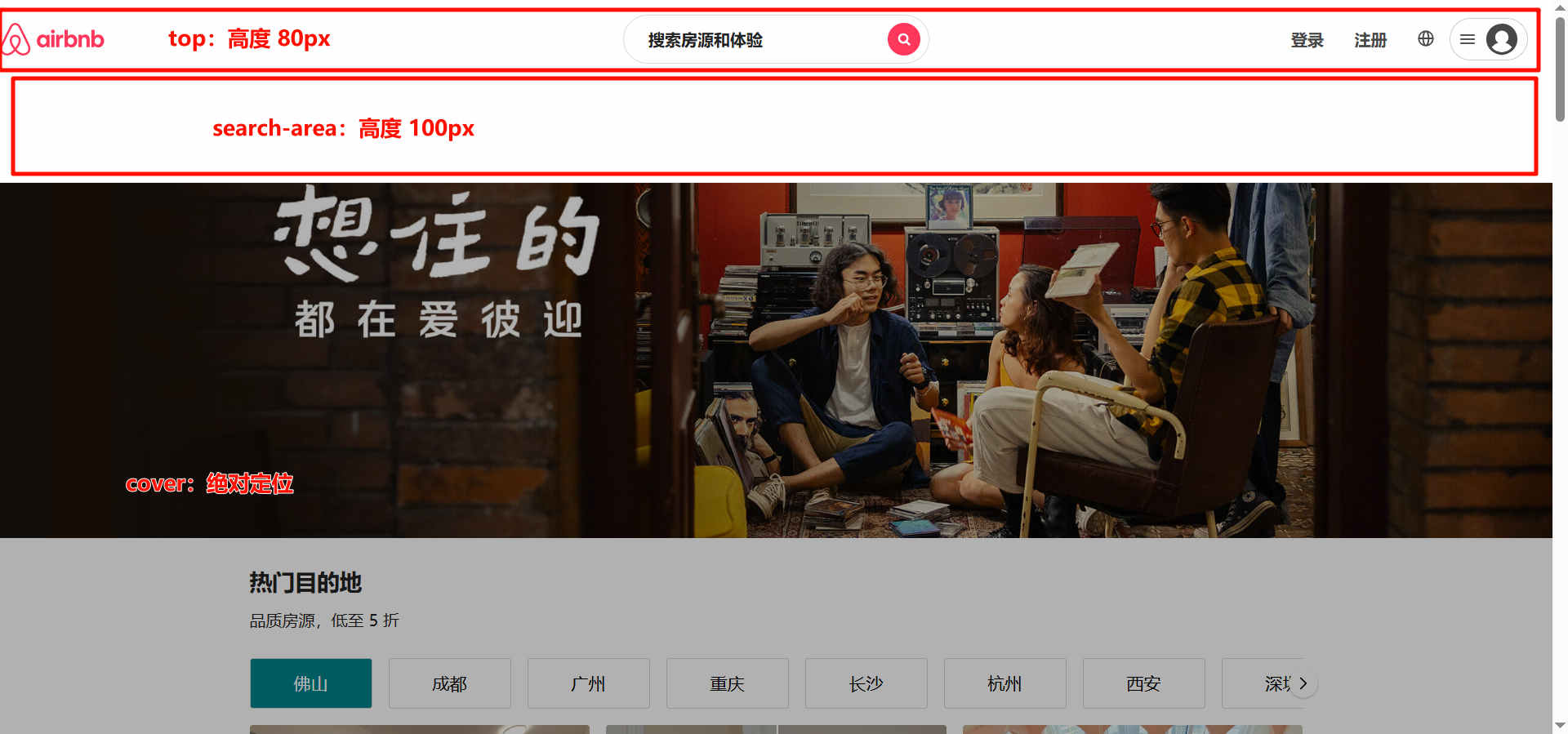Switch to the 成都 city tab
The height and width of the screenshot is (734, 1568).
pos(449,683)
